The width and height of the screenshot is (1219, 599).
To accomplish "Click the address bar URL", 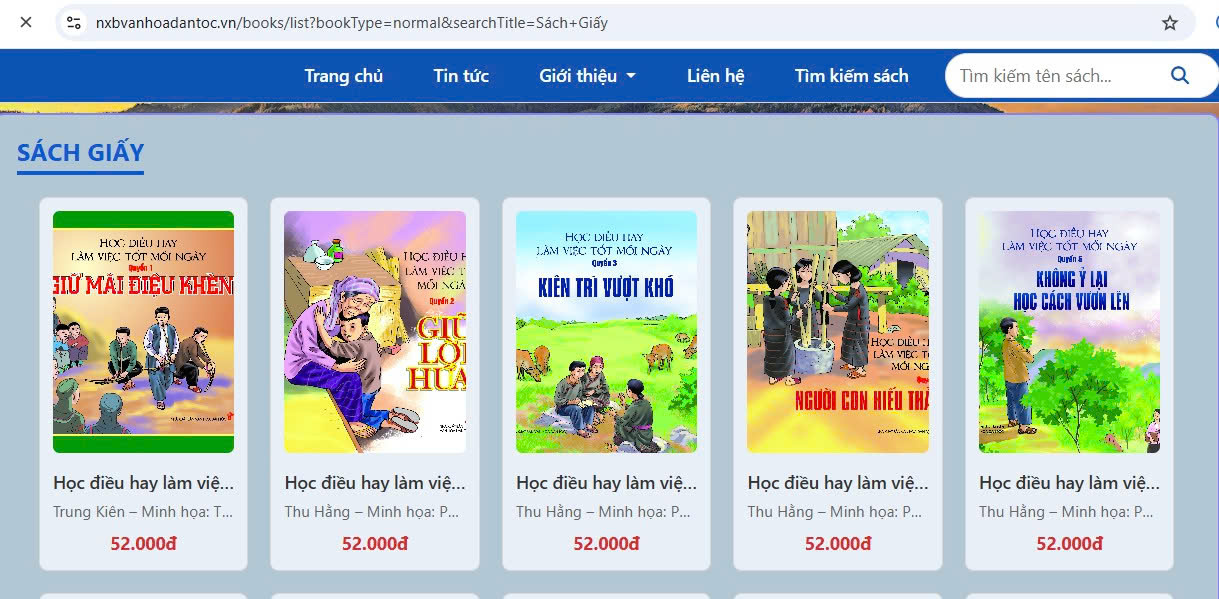I will (x=352, y=22).
